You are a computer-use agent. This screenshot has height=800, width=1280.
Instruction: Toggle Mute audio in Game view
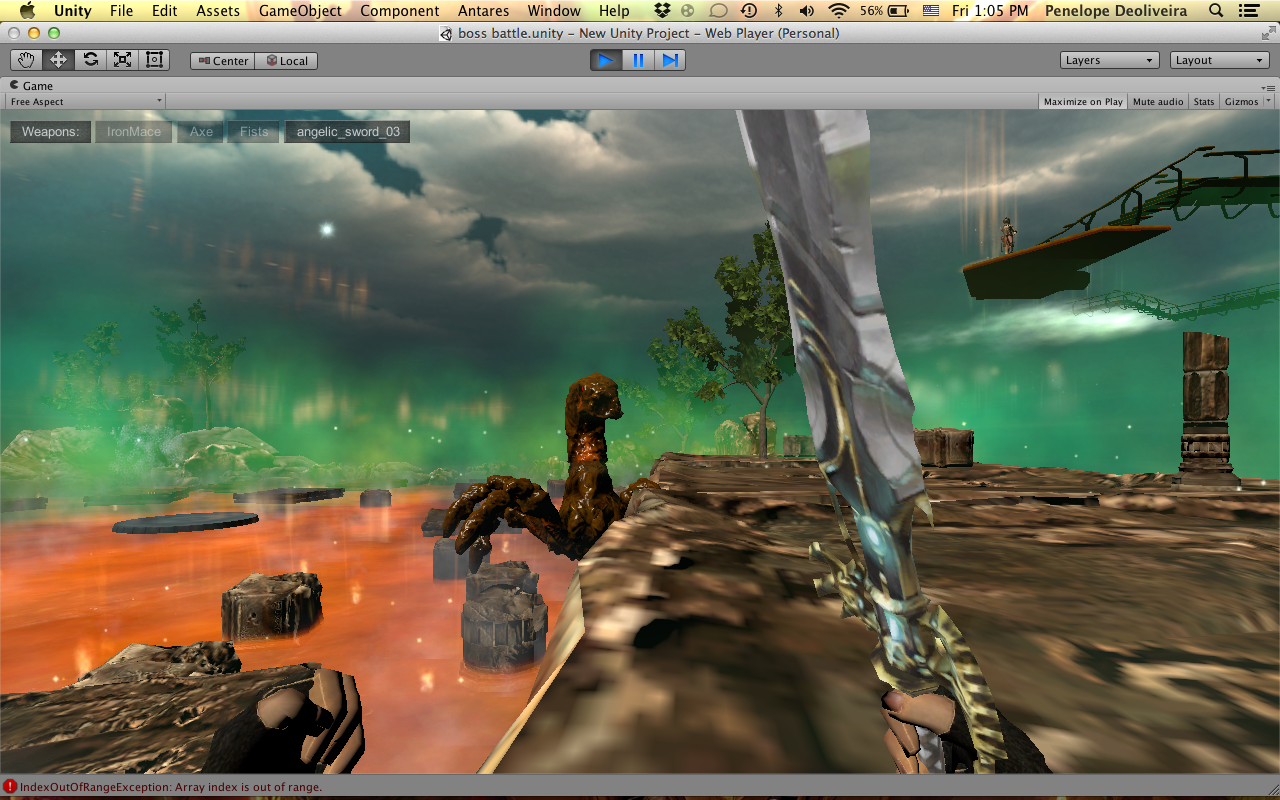(x=1158, y=102)
